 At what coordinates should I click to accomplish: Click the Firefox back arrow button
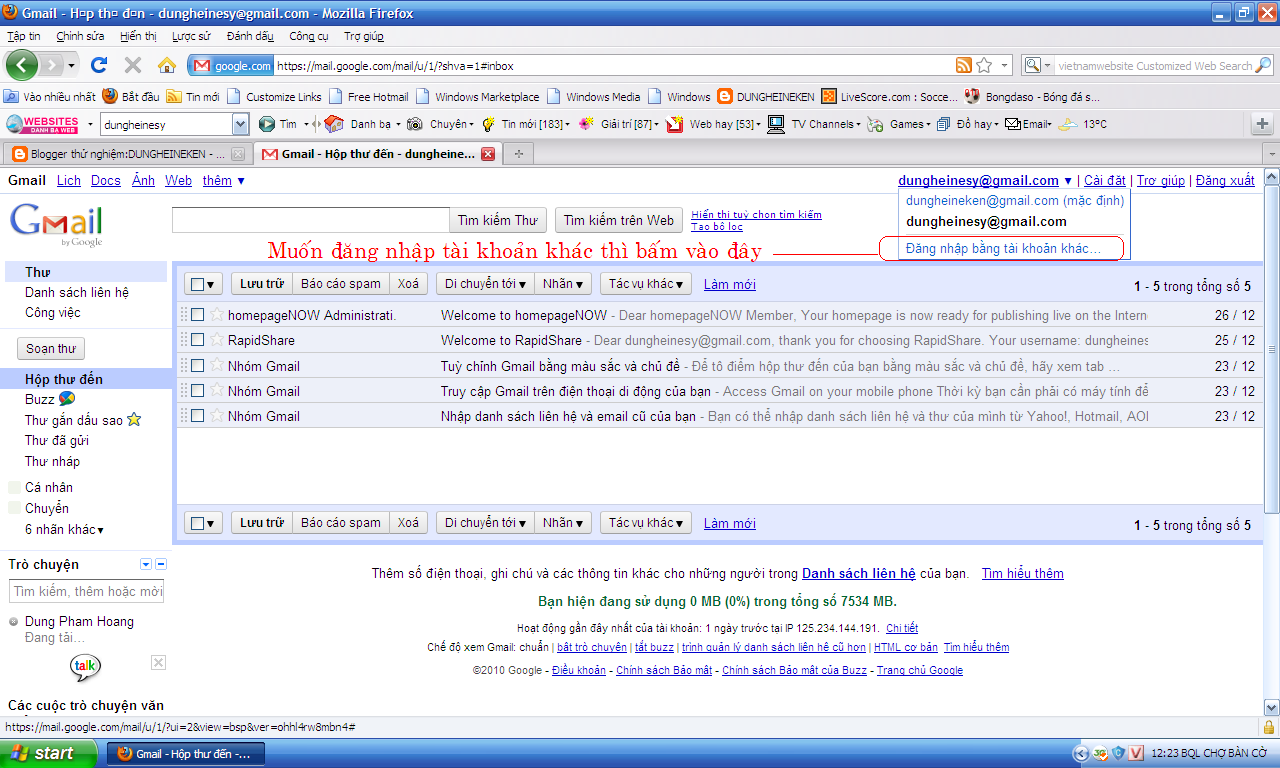tap(22, 65)
